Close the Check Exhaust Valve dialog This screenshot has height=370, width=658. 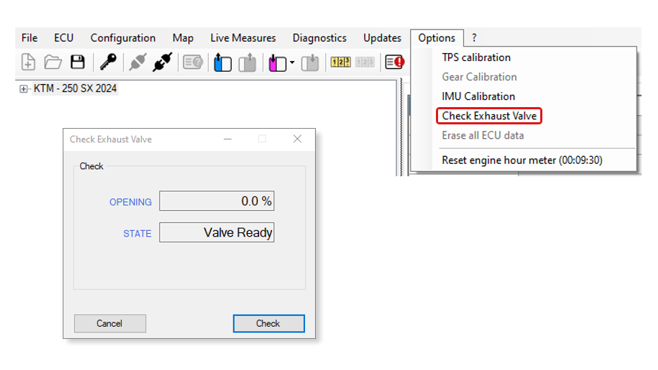pyautogui.click(x=297, y=139)
